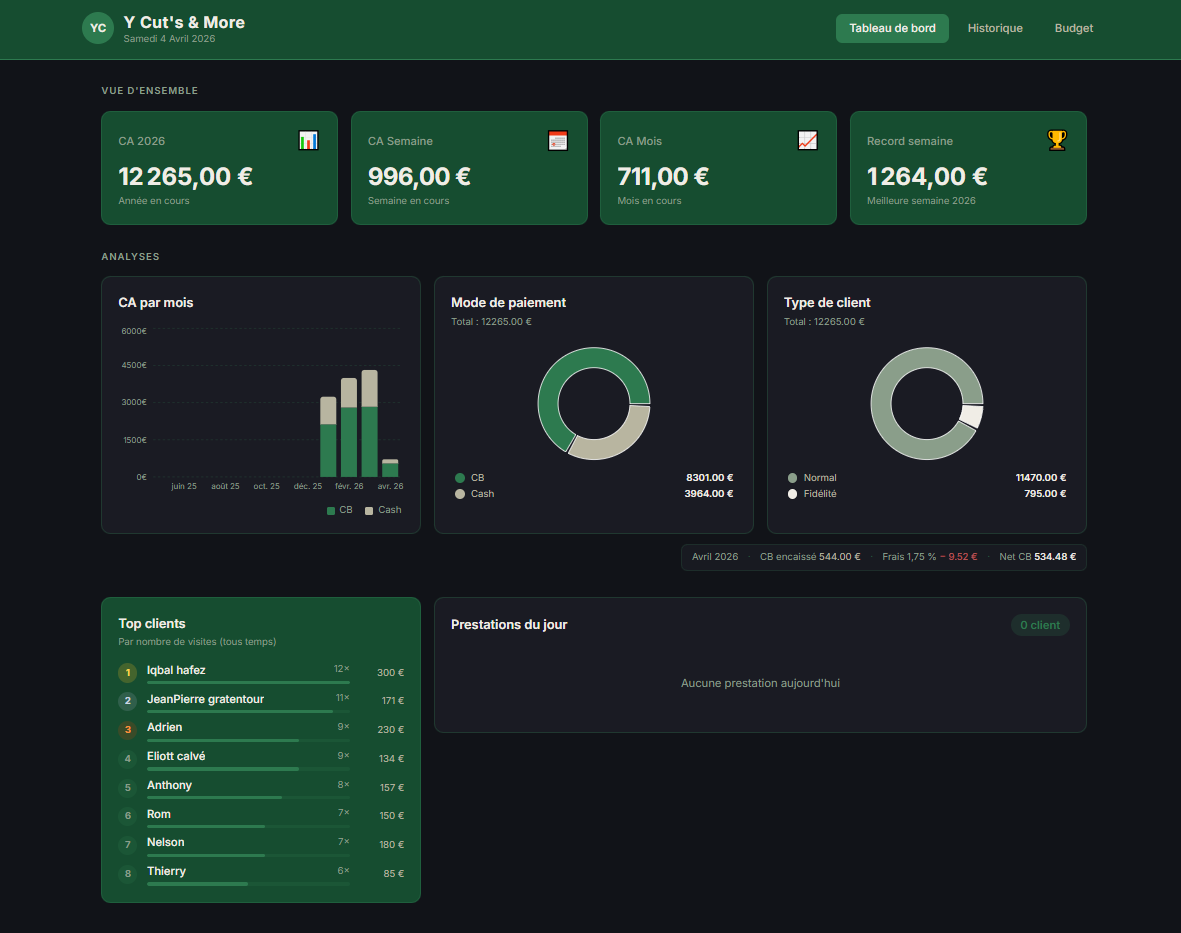Toggle the Cash series in CA par mois legend
The width and height of the screenshot is (1181, 933).
(378, 510)
